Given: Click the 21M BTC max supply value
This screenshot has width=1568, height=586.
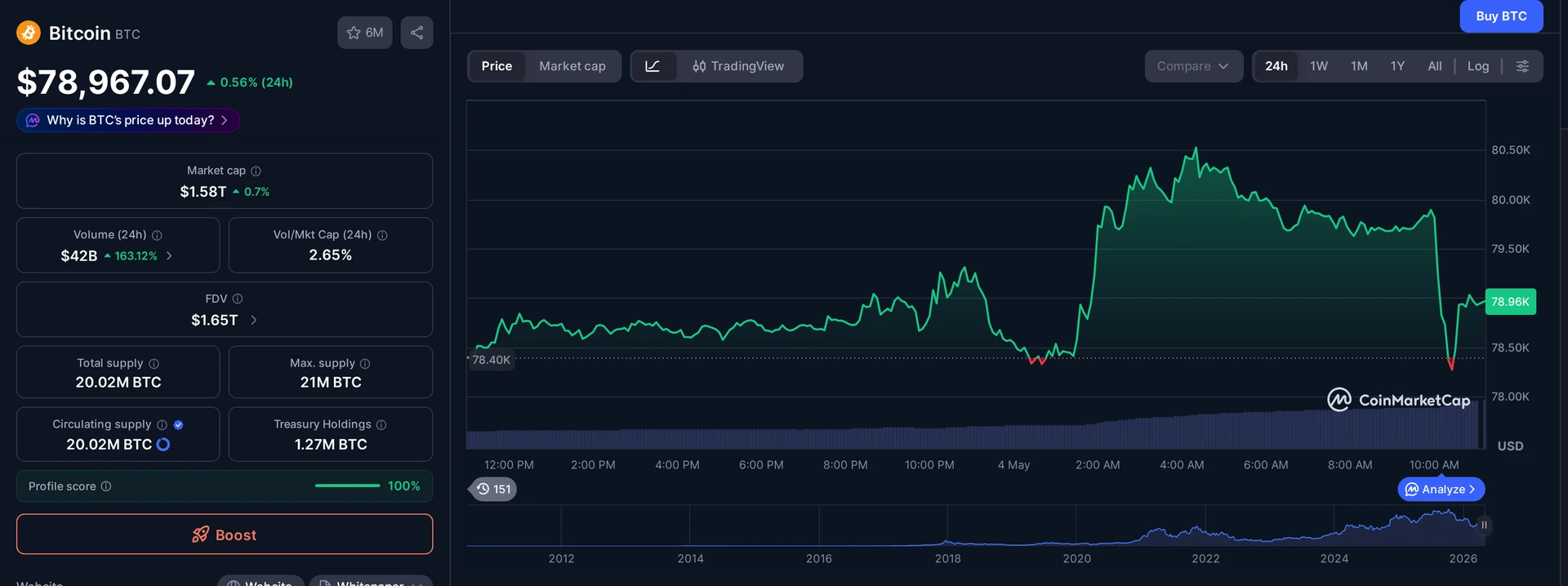Looking at the screenshot, I should point(331,382).
